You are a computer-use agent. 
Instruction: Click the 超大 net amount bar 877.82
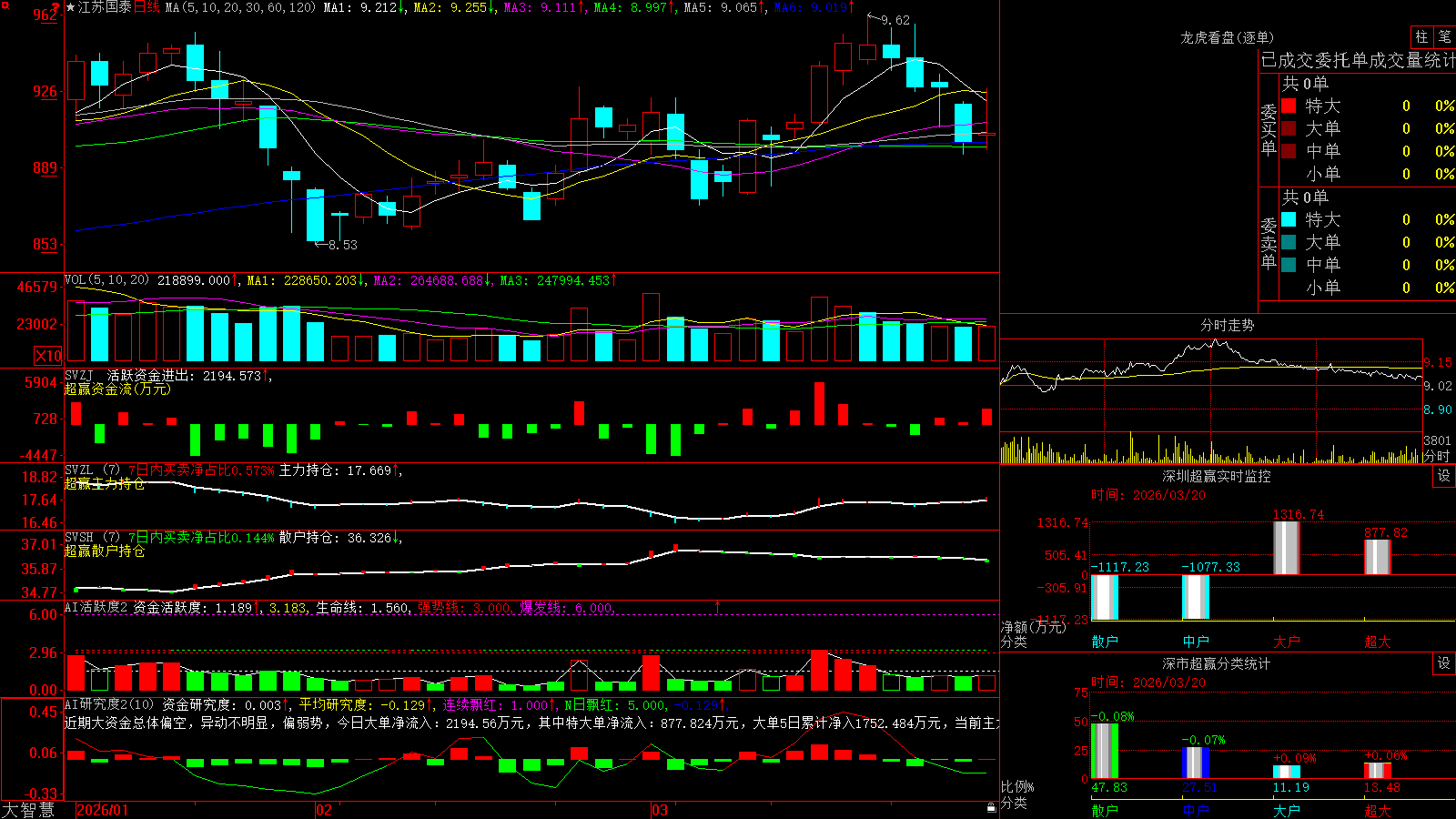[1378, 557]
